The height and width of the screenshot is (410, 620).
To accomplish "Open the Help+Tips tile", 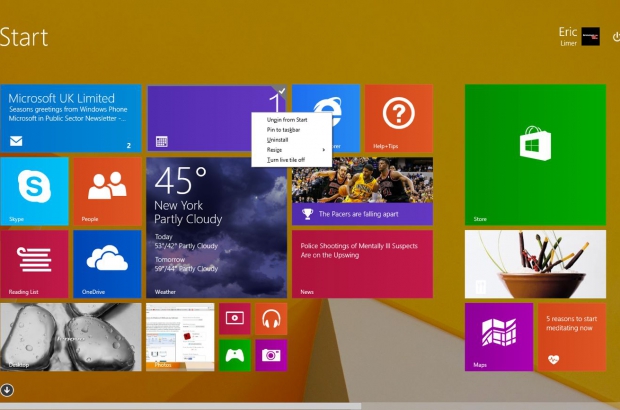I will pos(398,118).
